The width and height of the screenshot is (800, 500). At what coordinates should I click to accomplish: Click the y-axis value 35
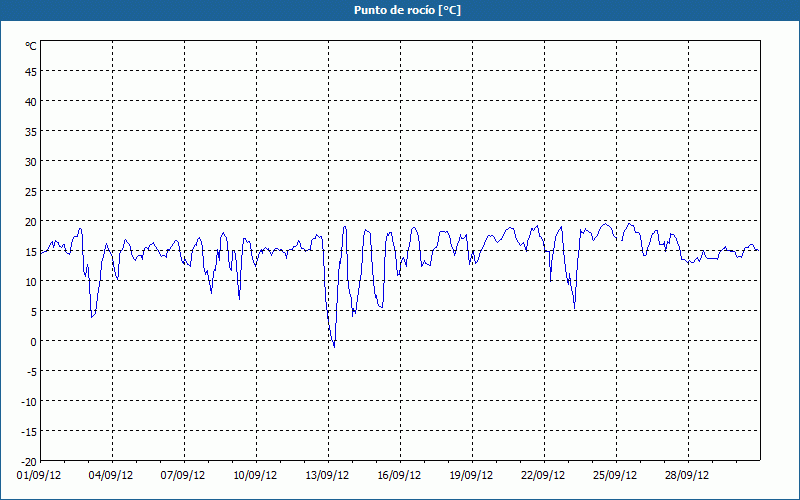pyautogui.click(x=31, y=132)
